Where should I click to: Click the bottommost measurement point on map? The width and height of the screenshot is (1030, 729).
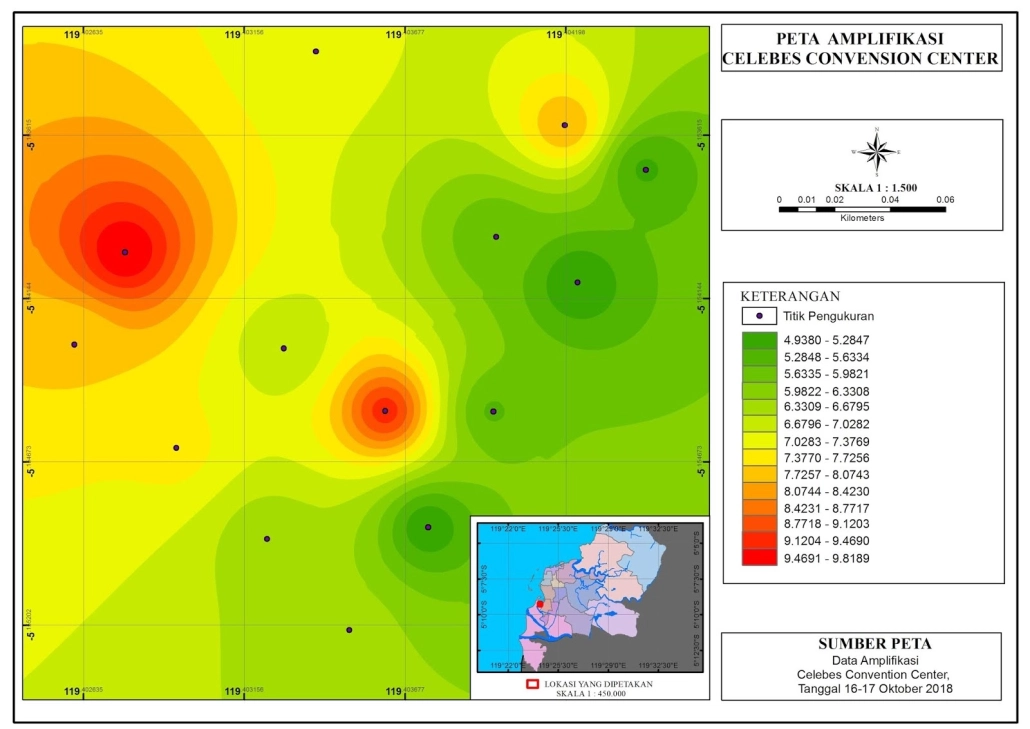pyautogui.click(x=349, y=630)
